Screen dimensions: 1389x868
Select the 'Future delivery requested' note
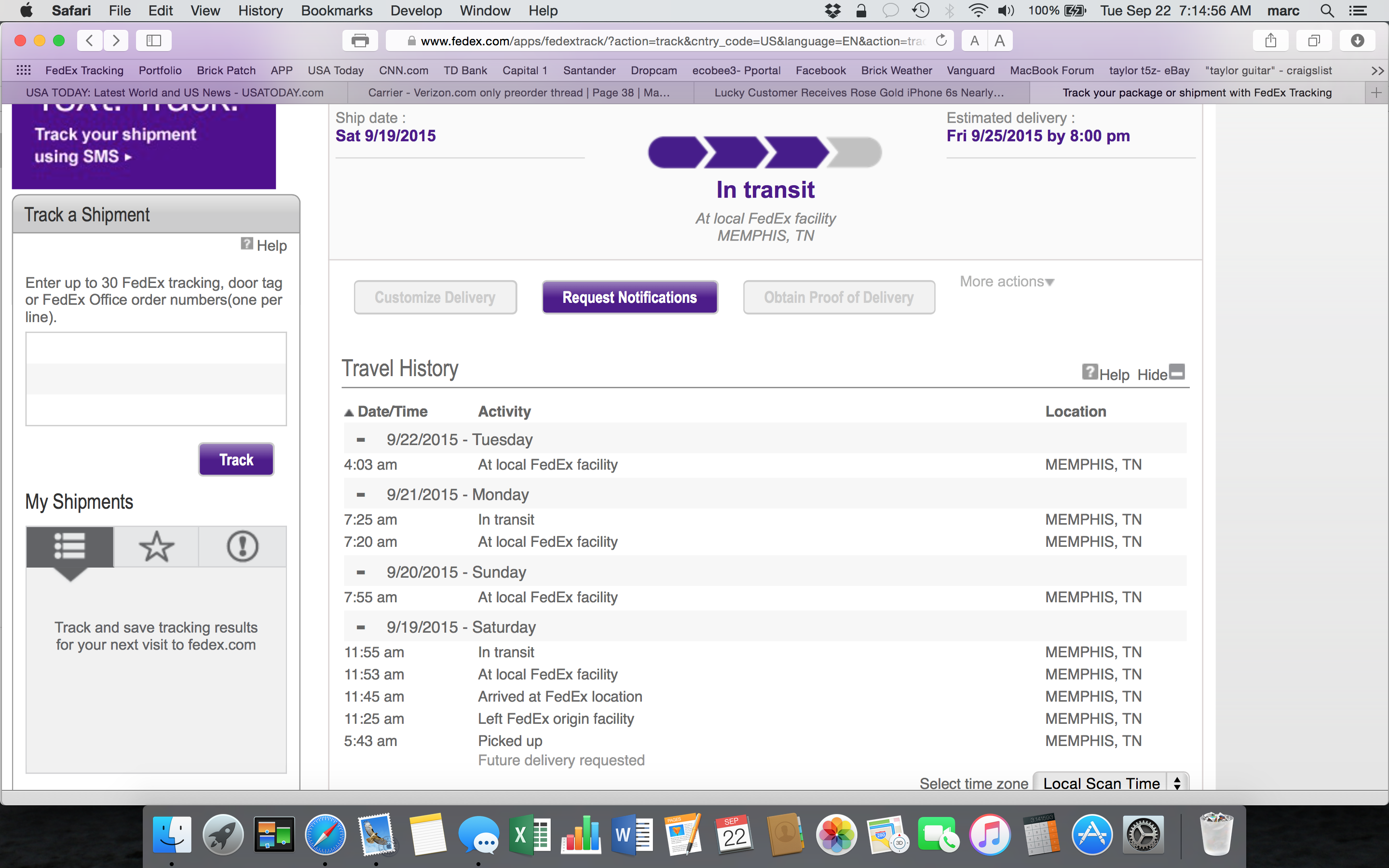[561, 760]
